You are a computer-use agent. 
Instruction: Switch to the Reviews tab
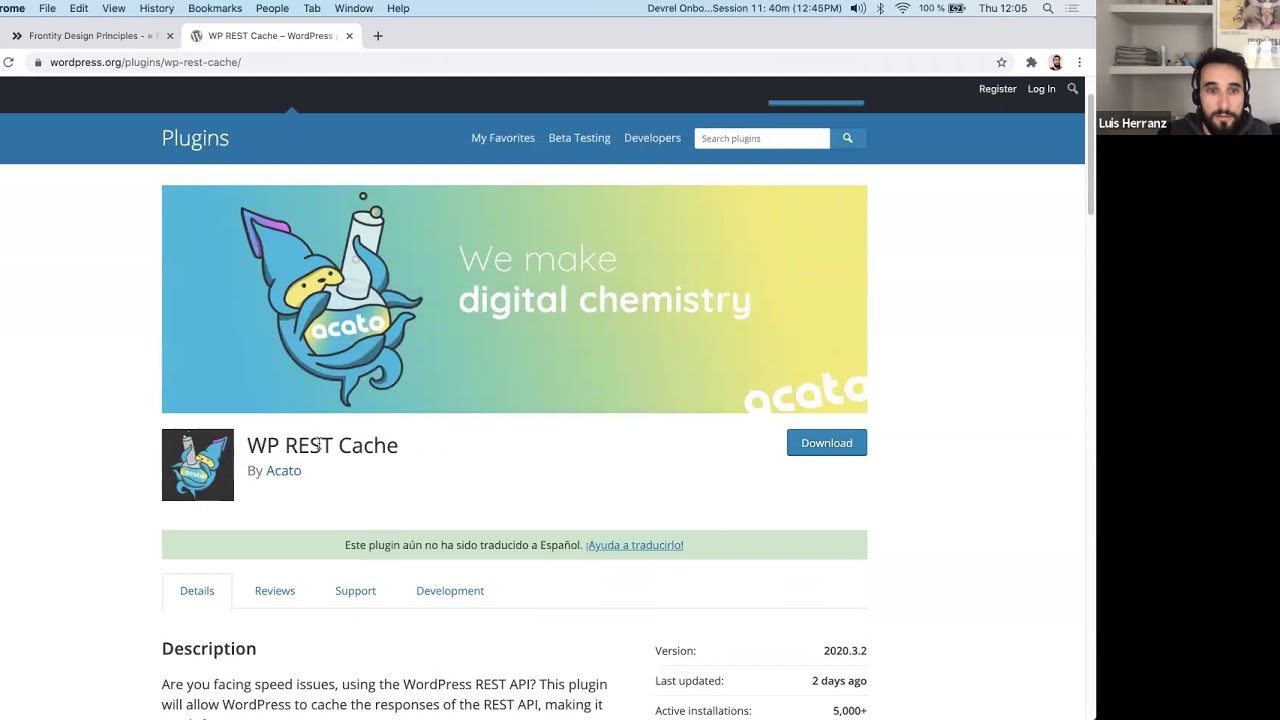point(274,591)
